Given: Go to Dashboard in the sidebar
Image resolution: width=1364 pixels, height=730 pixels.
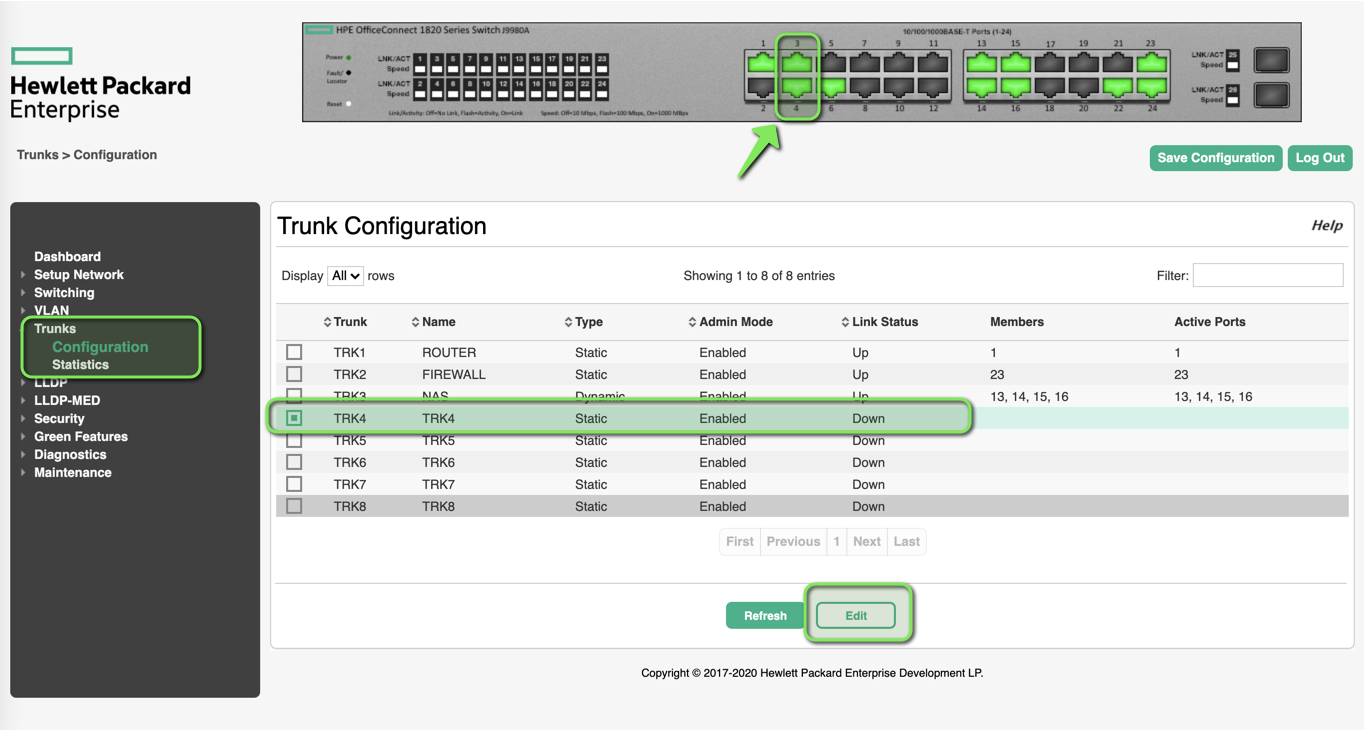Looking at the screenshot, I should coord(67,257).
